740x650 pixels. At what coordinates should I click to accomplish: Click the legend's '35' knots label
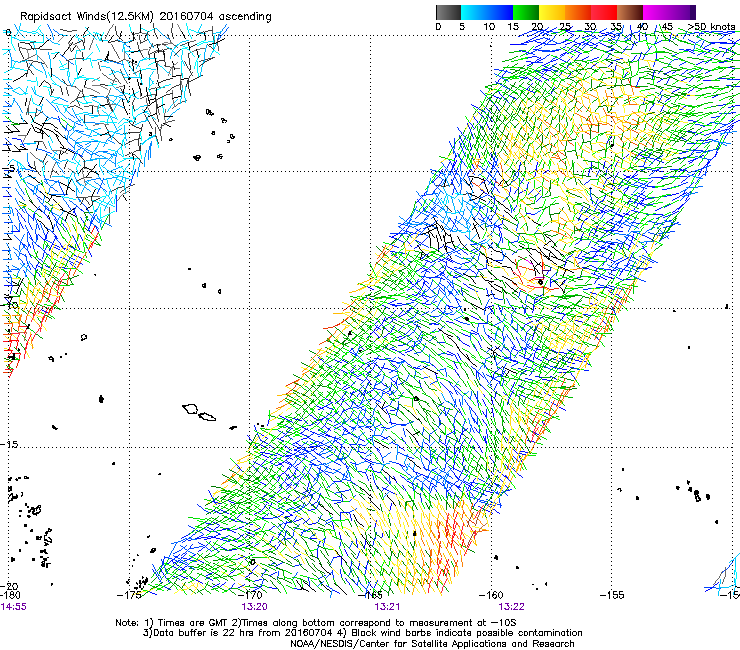tap(616, 27)
